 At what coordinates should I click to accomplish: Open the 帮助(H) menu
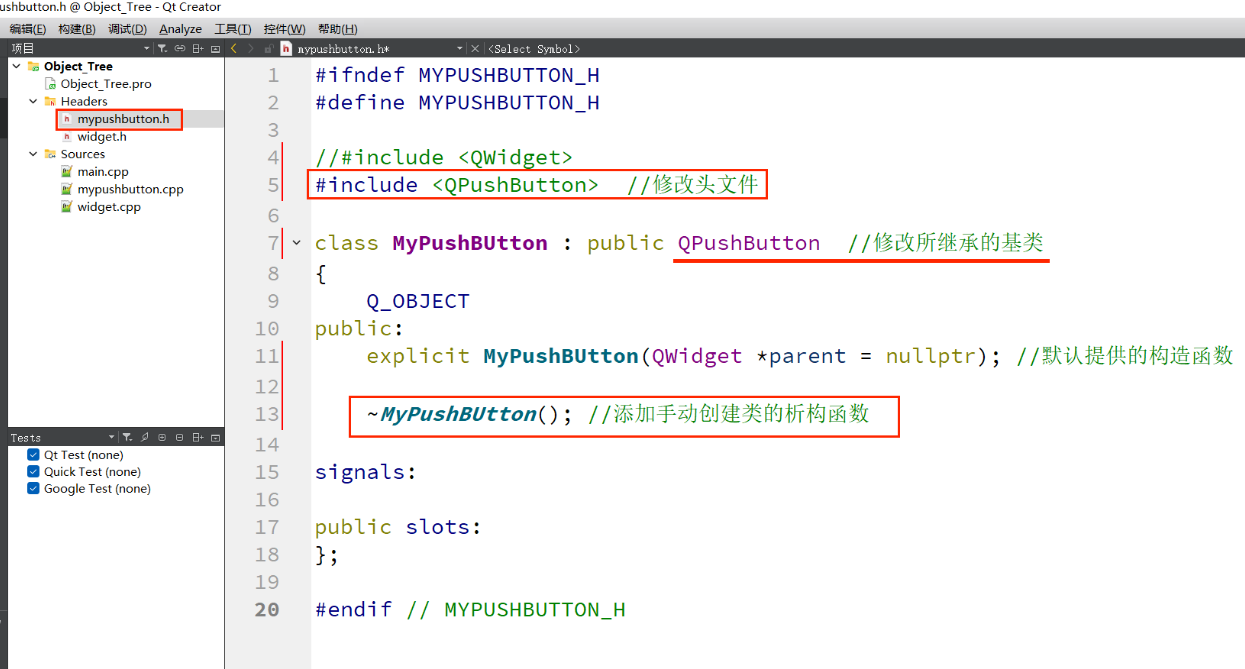coord(337,29)
